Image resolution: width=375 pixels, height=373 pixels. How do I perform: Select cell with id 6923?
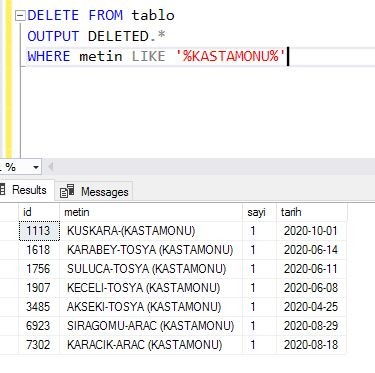tap(39, 326)
